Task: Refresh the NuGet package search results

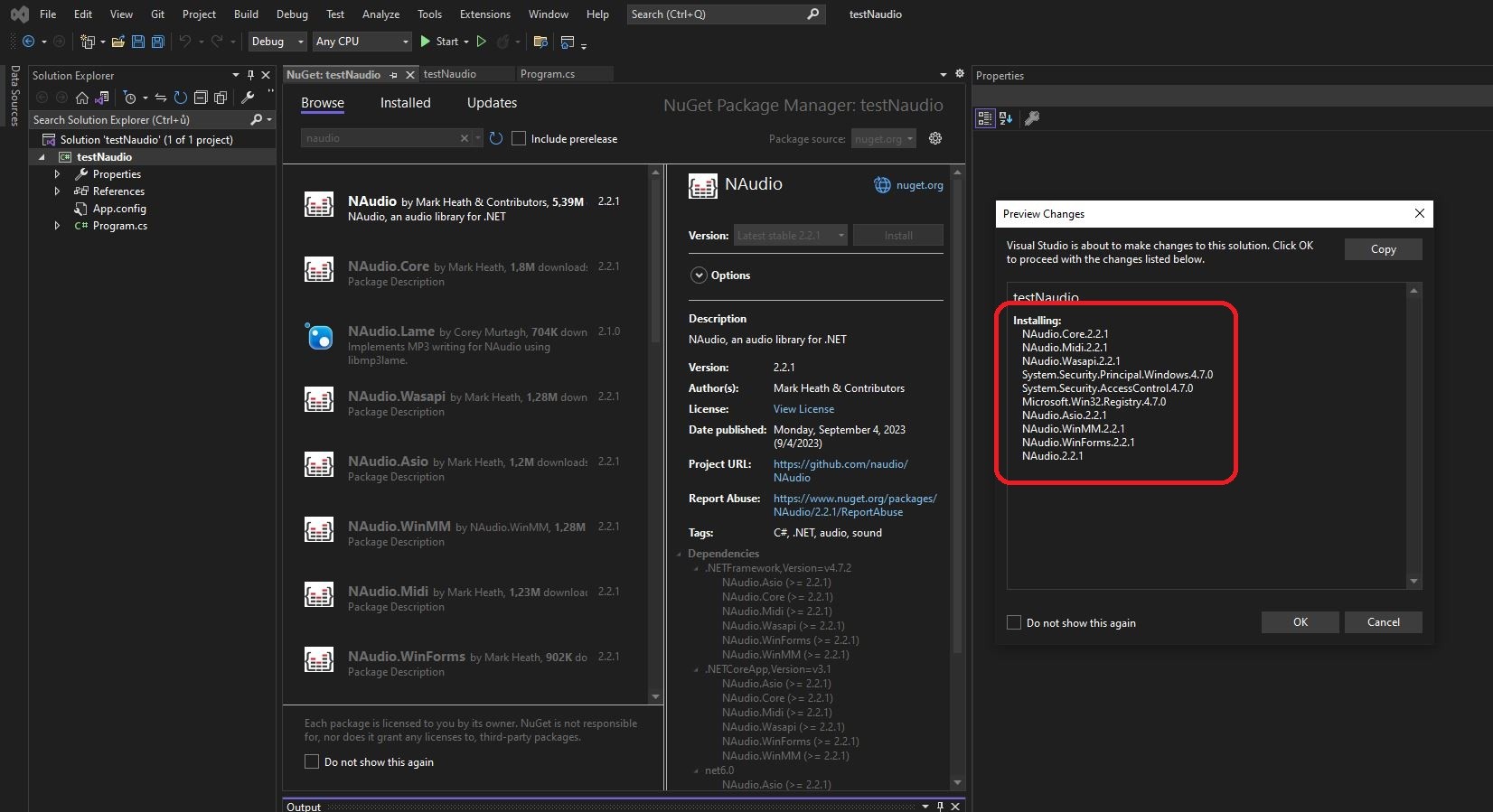Action: pos(495,138)
